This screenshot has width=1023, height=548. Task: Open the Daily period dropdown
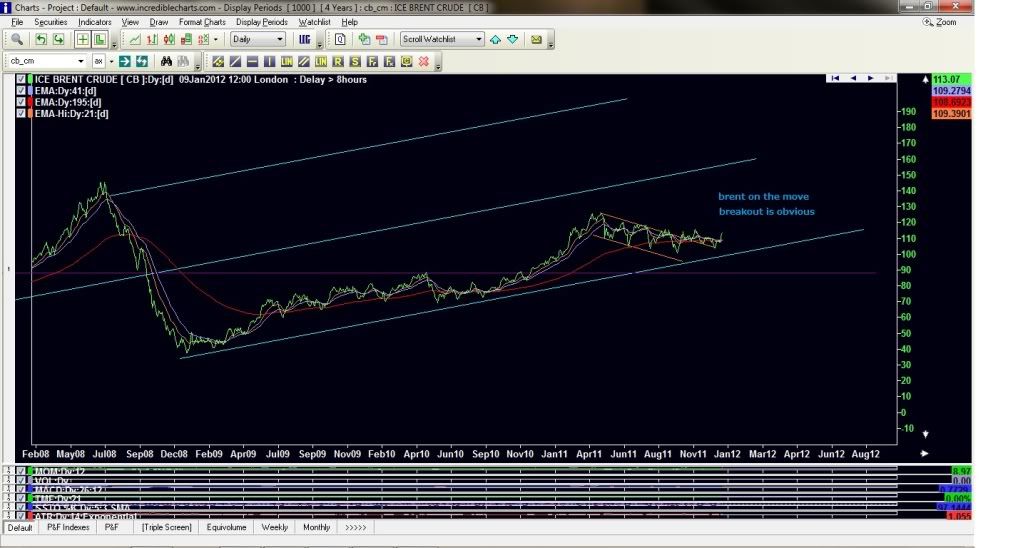pos(258,39)
